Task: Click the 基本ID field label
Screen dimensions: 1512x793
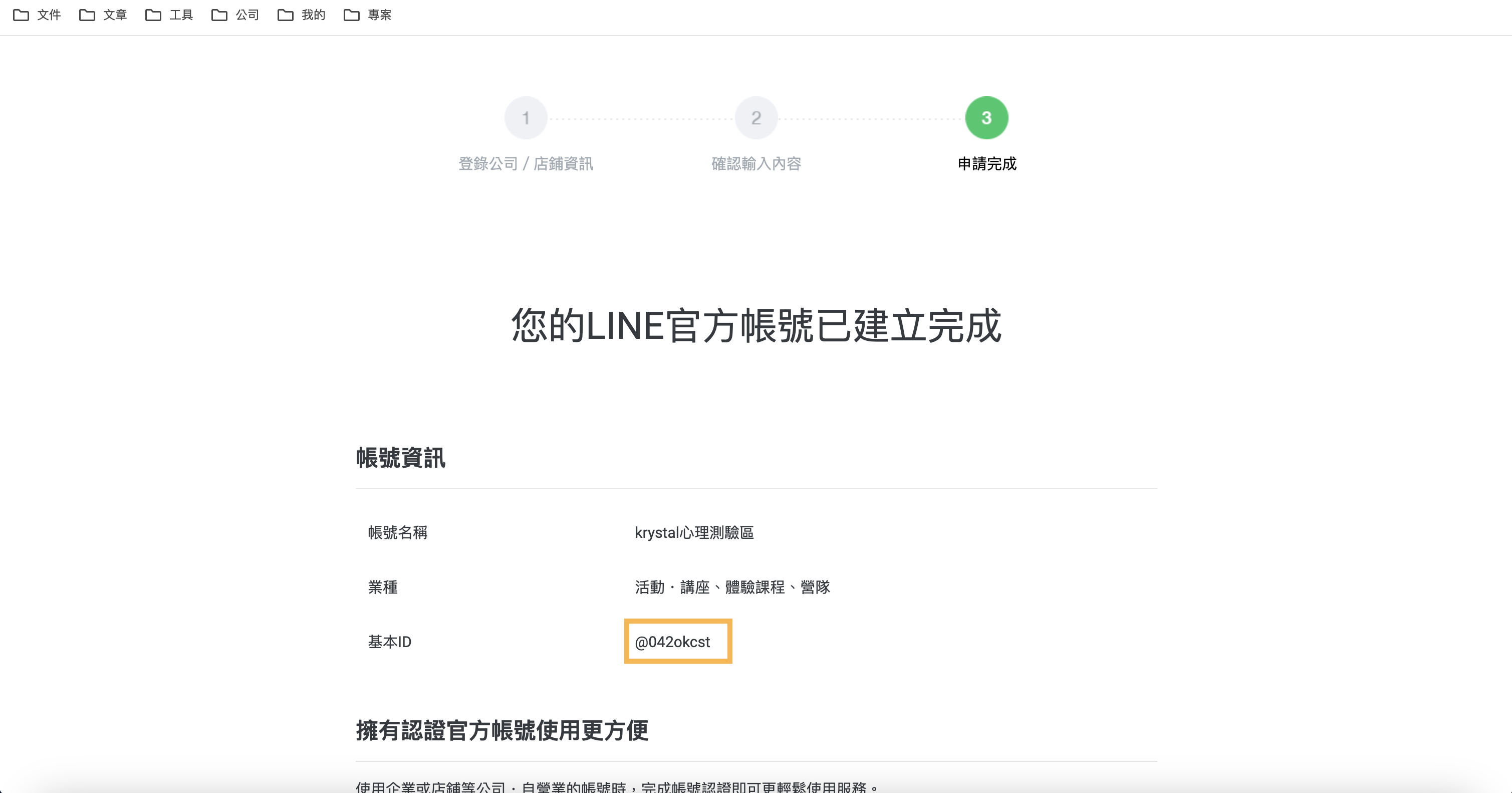Action: tap(390, 642)
